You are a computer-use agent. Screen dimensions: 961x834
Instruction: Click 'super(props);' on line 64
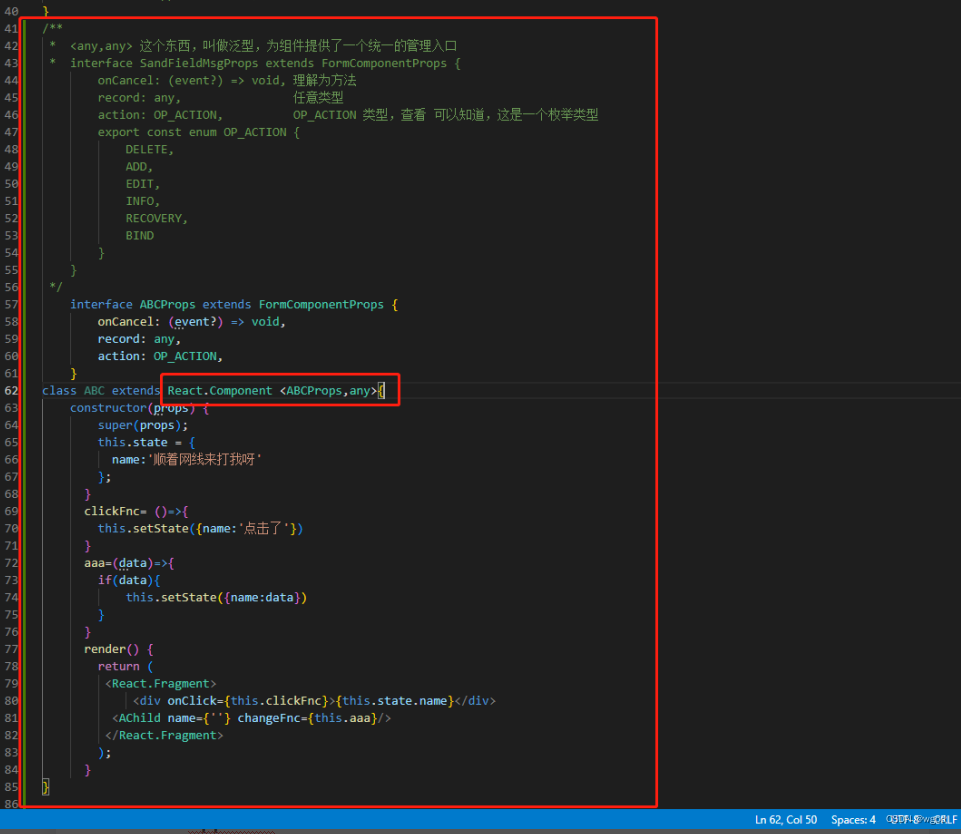[143, 425]
